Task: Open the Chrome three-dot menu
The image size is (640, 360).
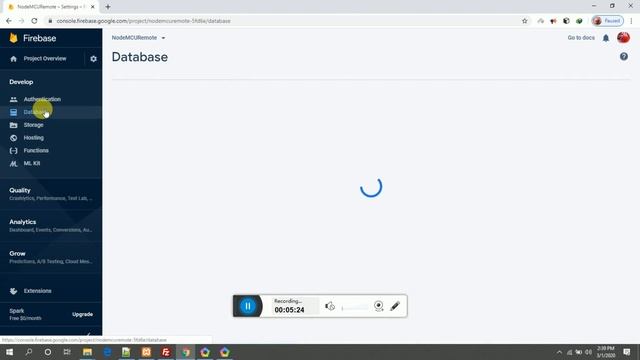Action: 631,21
